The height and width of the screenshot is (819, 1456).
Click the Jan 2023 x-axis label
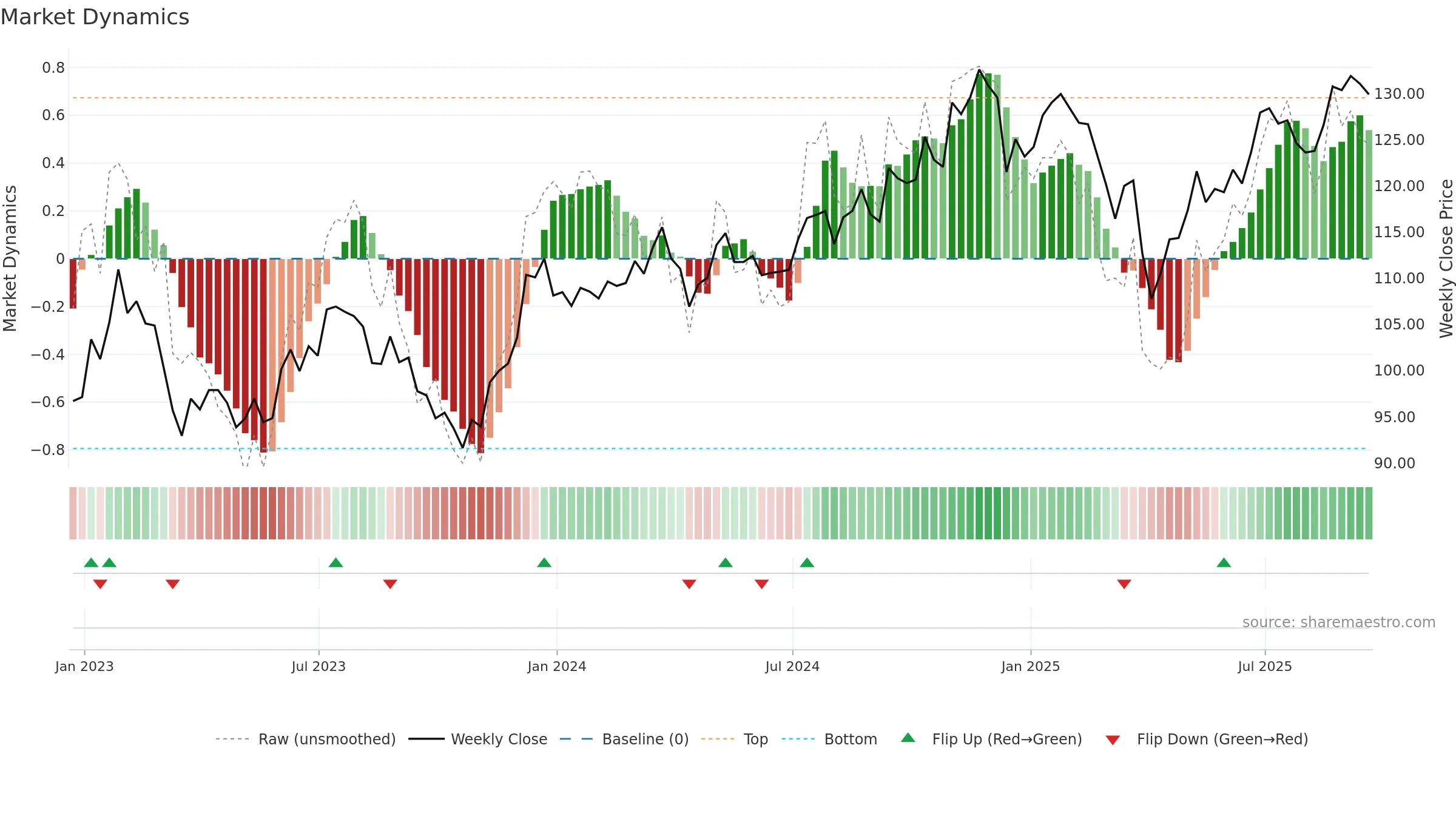click(x=84, y=666)
